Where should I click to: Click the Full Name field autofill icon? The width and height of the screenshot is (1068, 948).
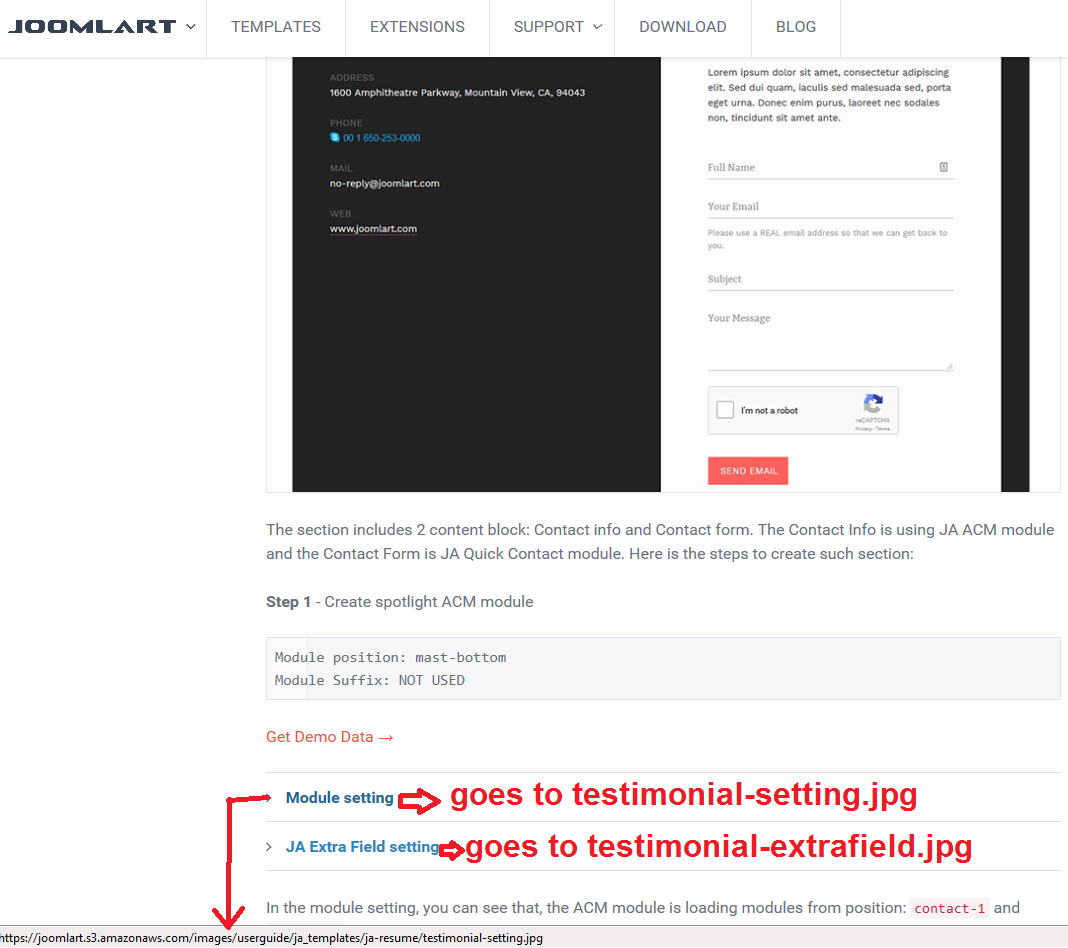point(943,167)
